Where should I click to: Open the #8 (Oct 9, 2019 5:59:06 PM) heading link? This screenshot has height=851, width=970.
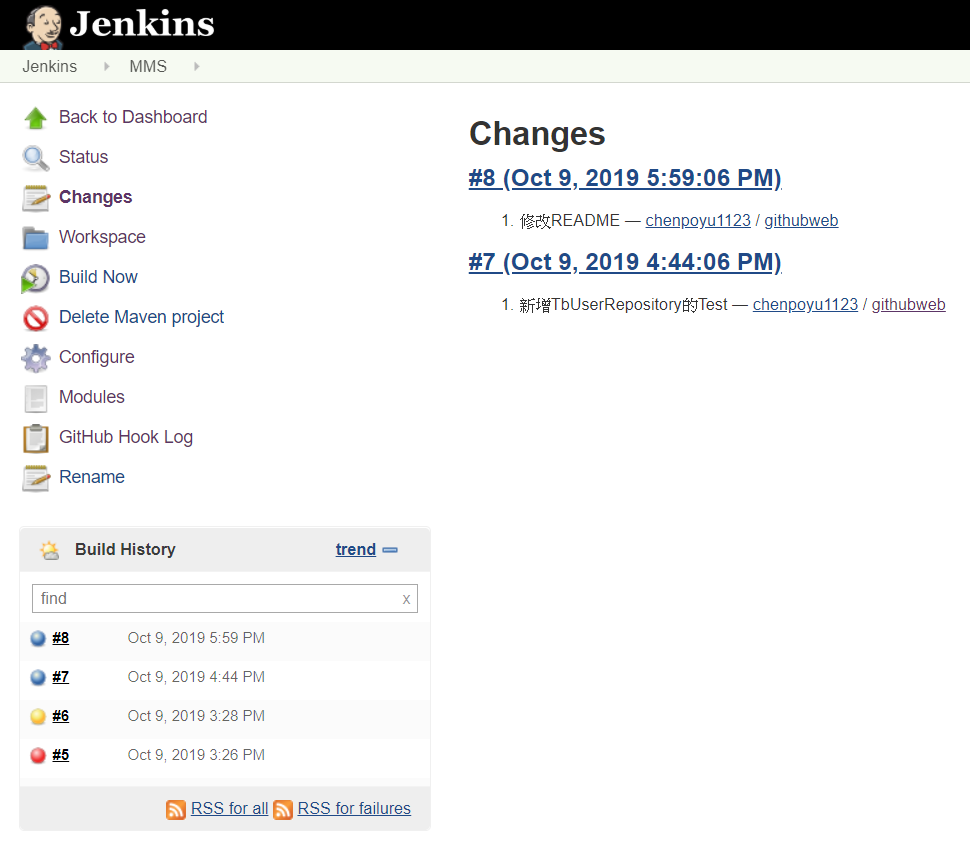tap(625, 178)
